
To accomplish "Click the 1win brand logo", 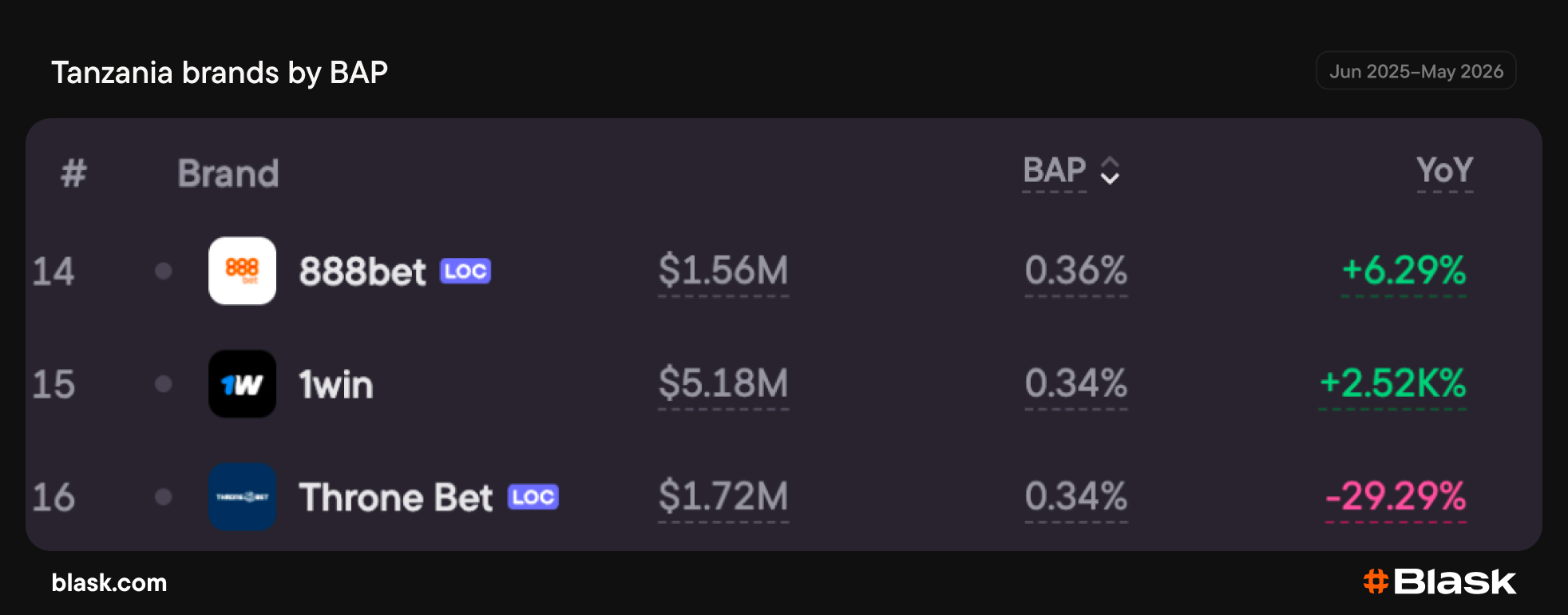I will coord(242,383).
